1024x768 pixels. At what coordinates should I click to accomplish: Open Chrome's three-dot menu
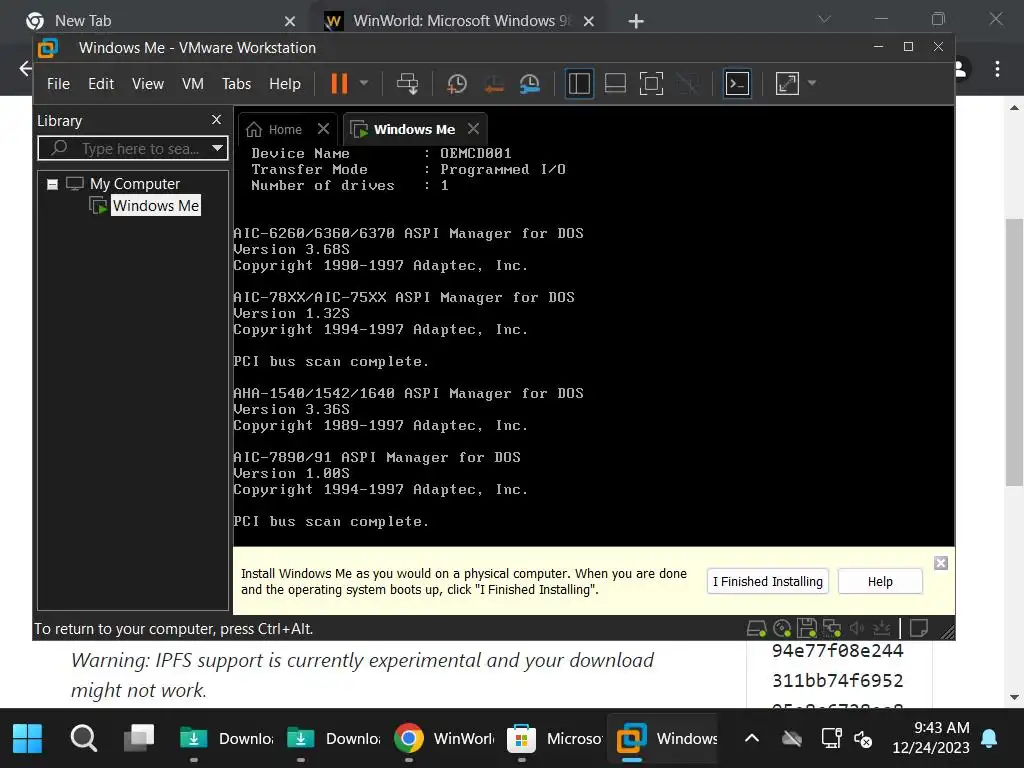click(x=997, y=69)
